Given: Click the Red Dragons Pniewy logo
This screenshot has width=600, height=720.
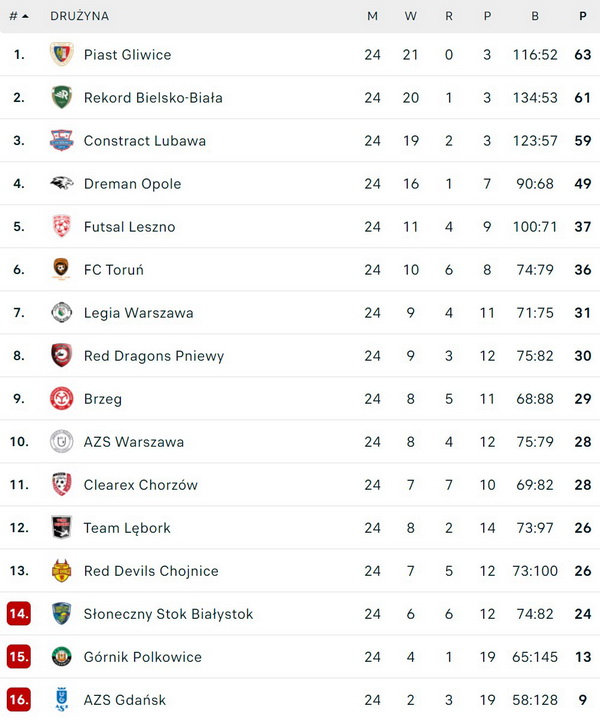Looking at the screenshot, I should point(62,356).
